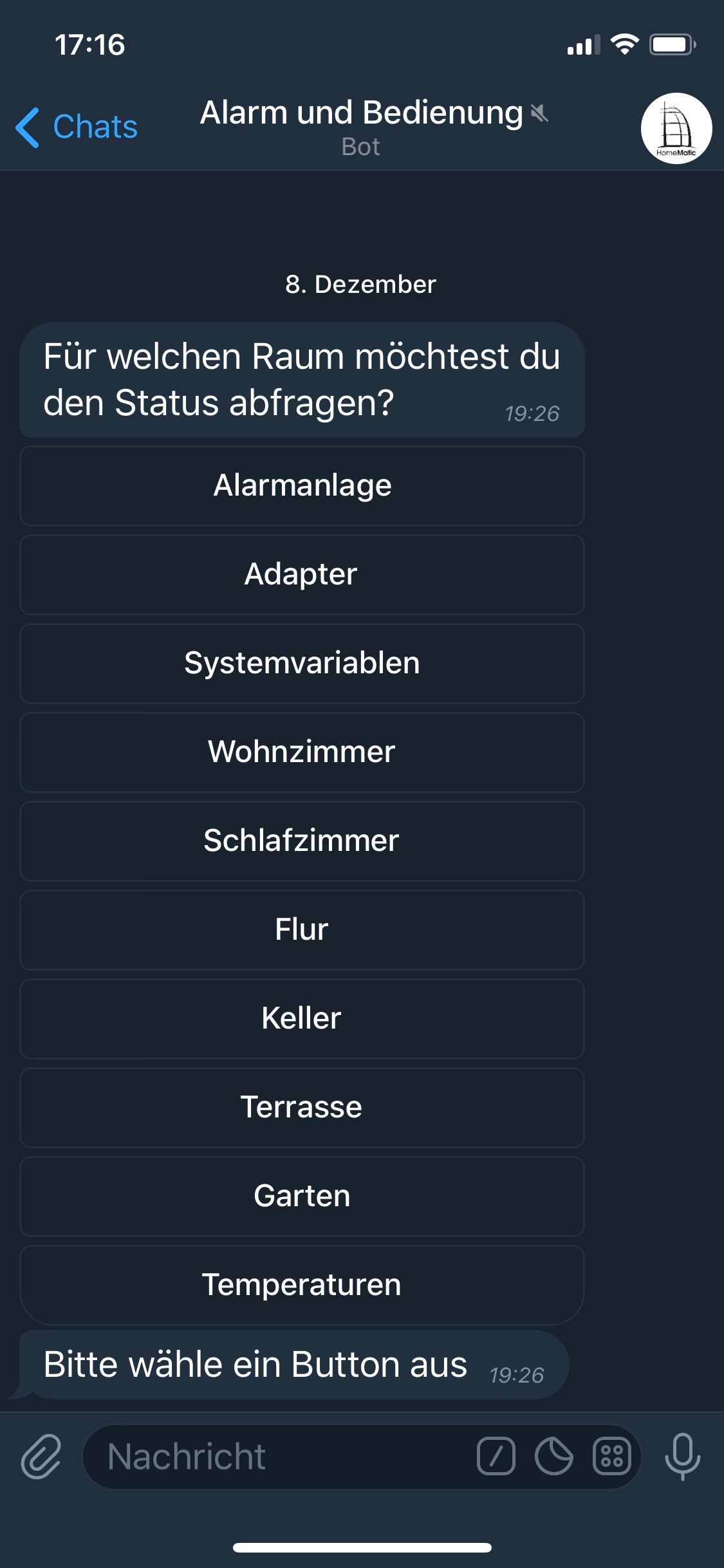
Task: Toggle the bot keyboard grid icon
Action: point(611,1456)
